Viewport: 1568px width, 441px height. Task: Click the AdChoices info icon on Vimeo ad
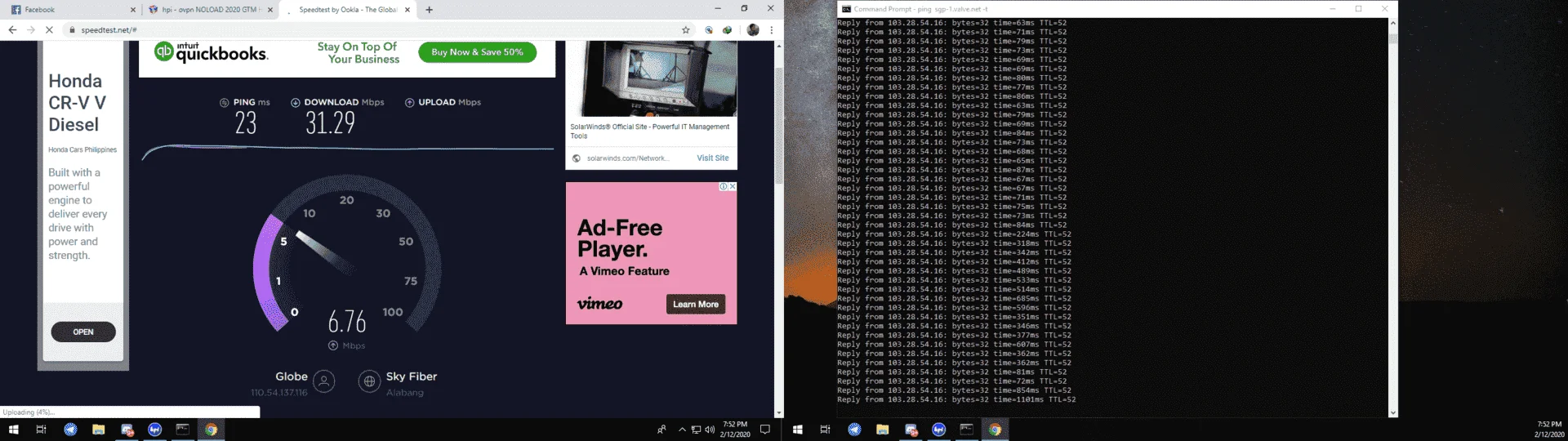[724, 186]
